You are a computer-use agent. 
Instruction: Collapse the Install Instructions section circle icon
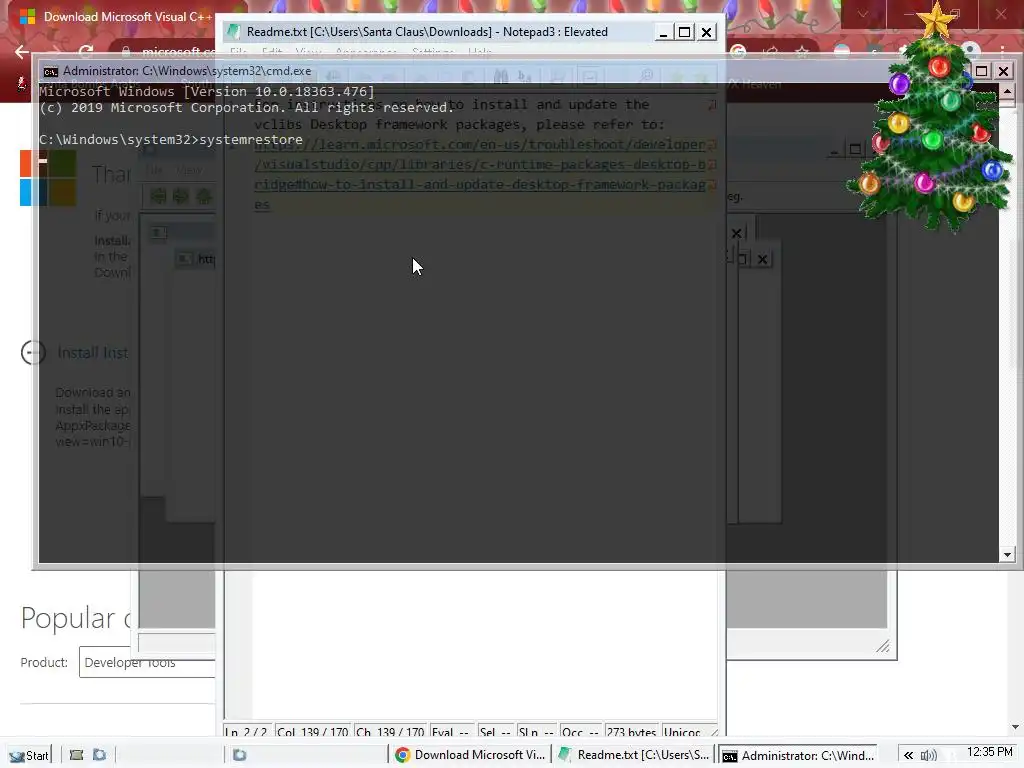click(33, 353)
